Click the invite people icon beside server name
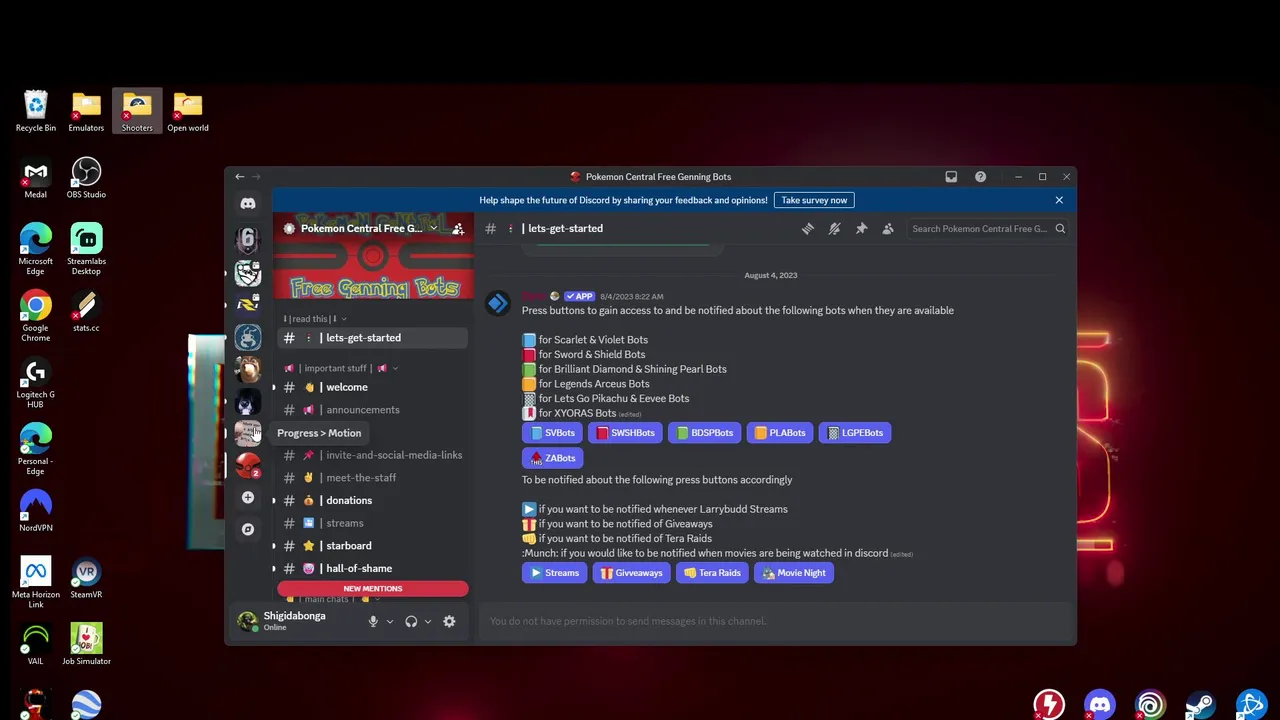Image resolution: width=1280 pixels, height=720 pixels. 458,228
